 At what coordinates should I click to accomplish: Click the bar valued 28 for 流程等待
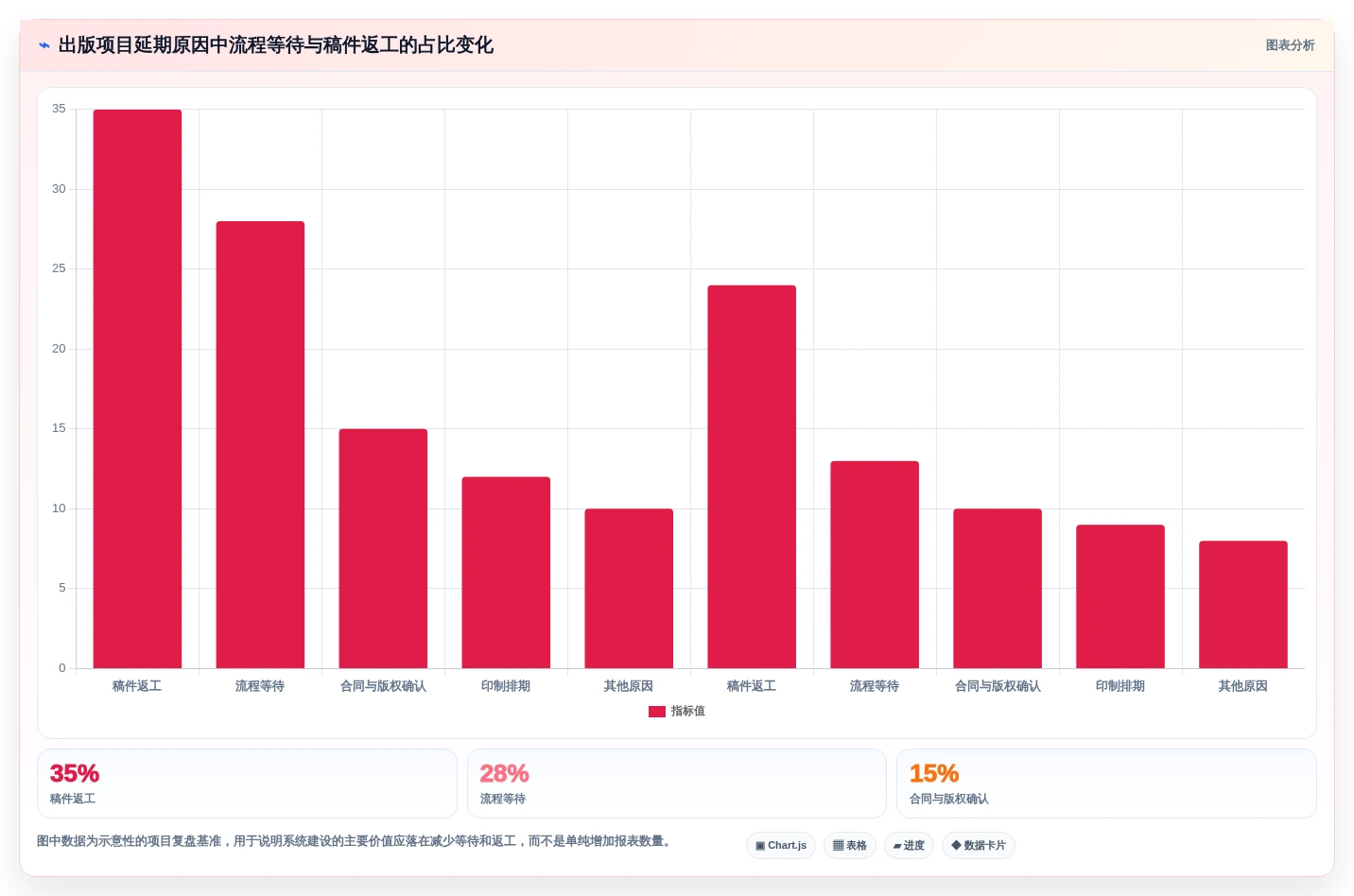[260, 444]
